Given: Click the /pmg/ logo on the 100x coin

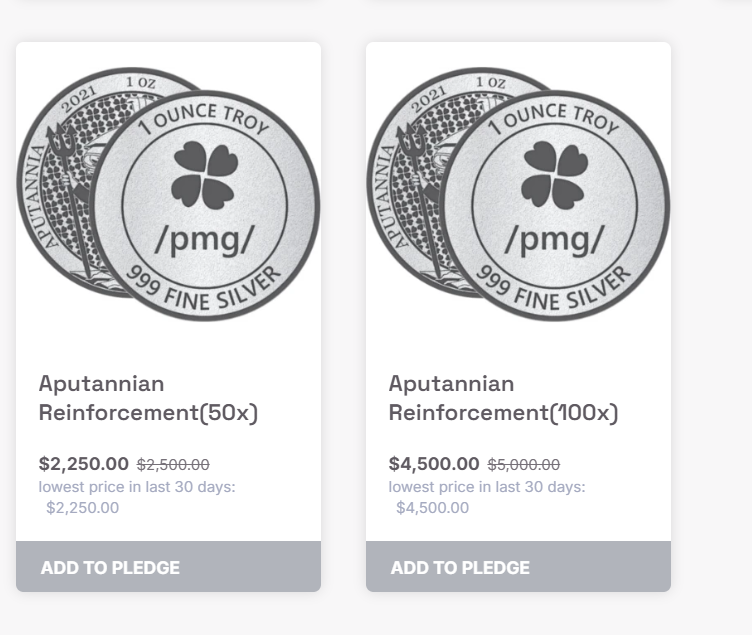Looking at the screenshot, I should [554, 239].
